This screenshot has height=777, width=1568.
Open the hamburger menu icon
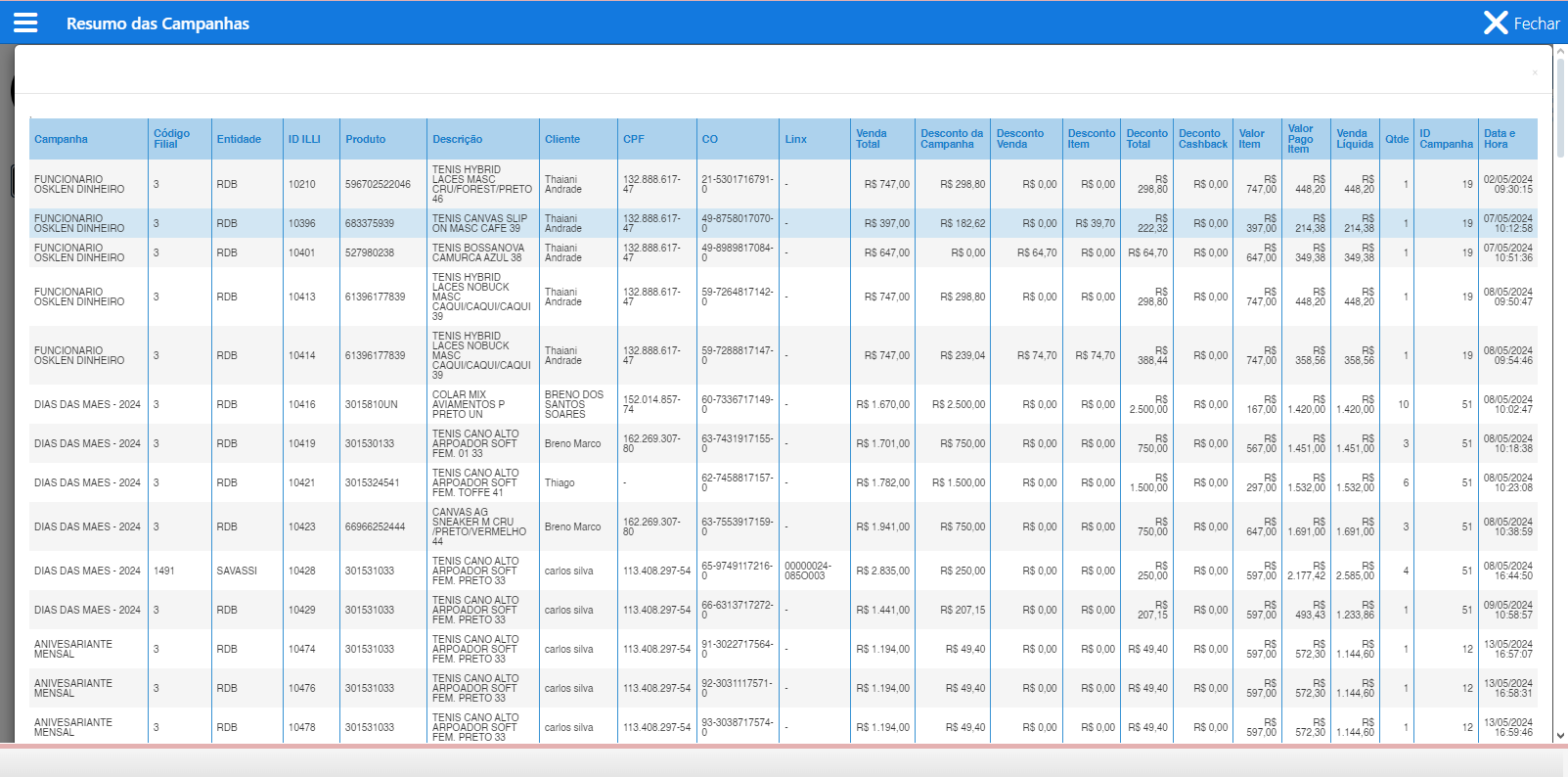(x=25, y=23)
